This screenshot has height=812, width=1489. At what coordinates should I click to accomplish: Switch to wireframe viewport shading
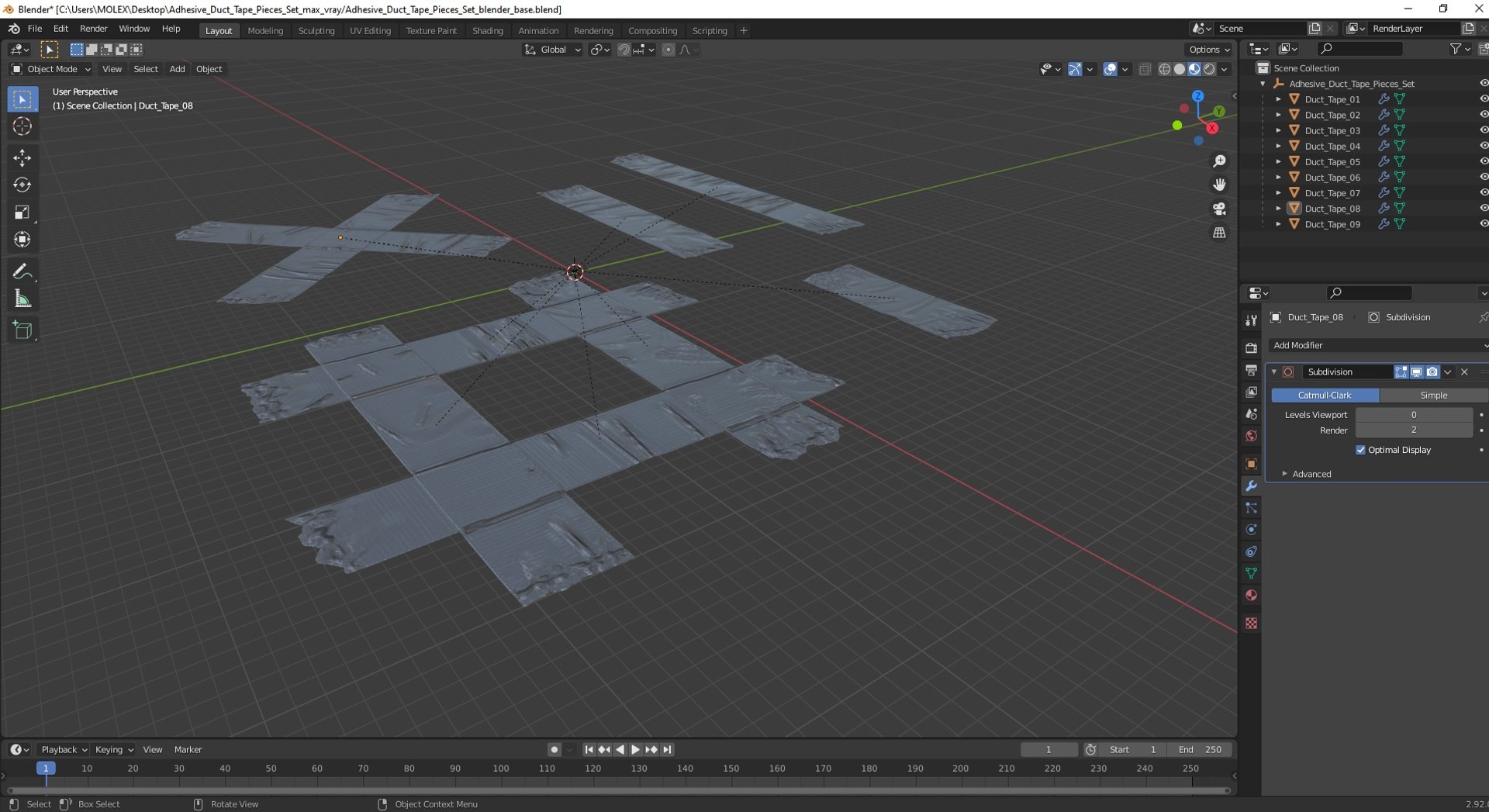(x=1164, y=69)
